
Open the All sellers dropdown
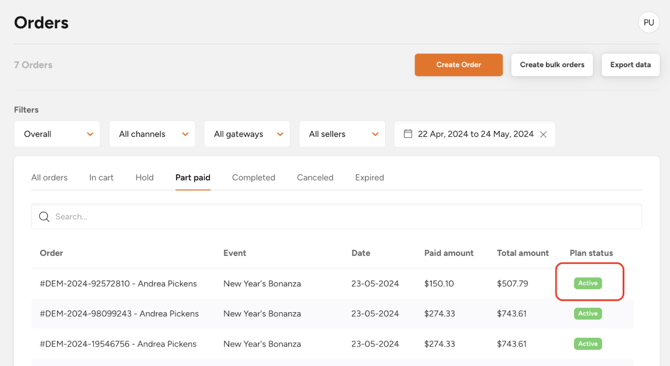point(342,134)
